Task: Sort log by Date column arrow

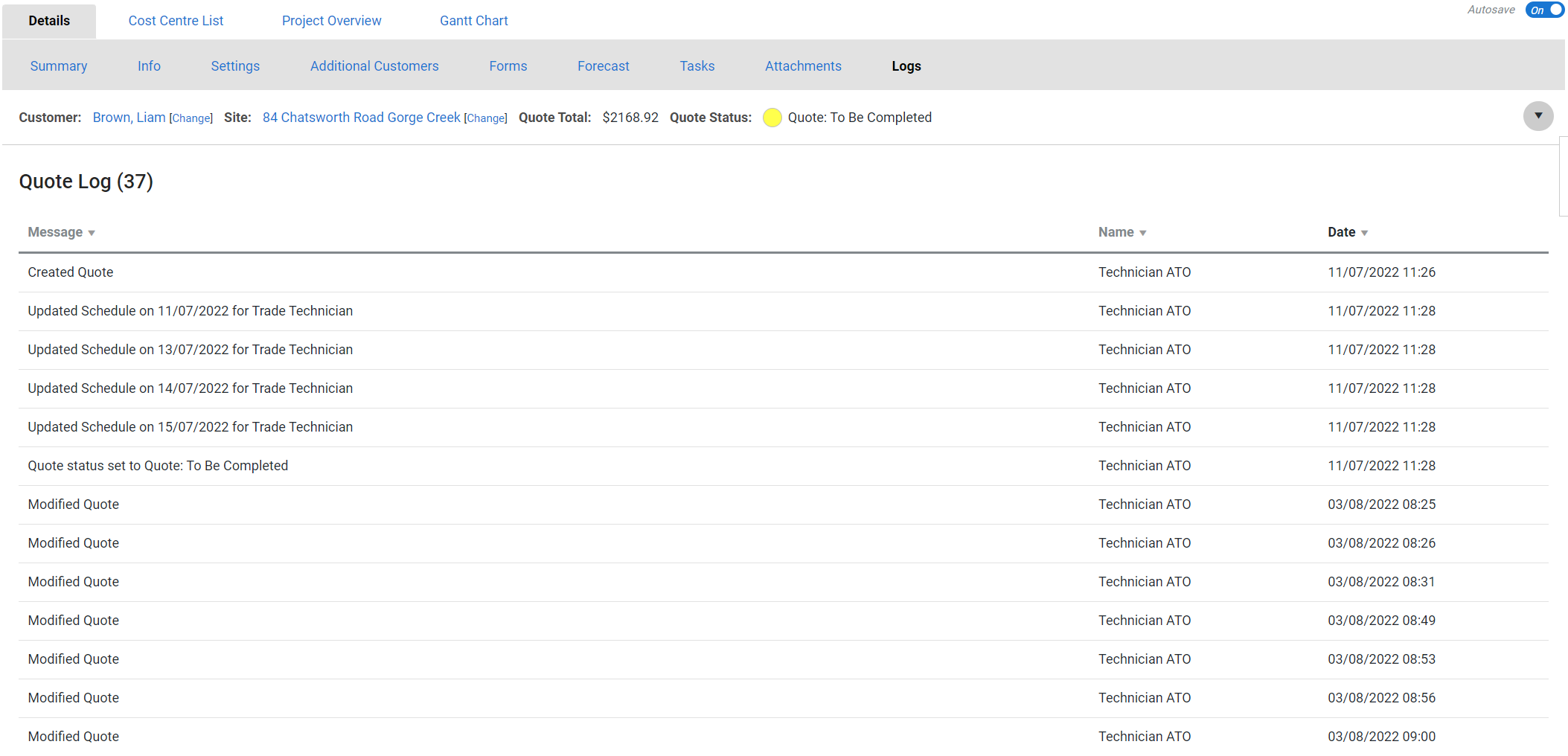Action: coord(1364,234)
